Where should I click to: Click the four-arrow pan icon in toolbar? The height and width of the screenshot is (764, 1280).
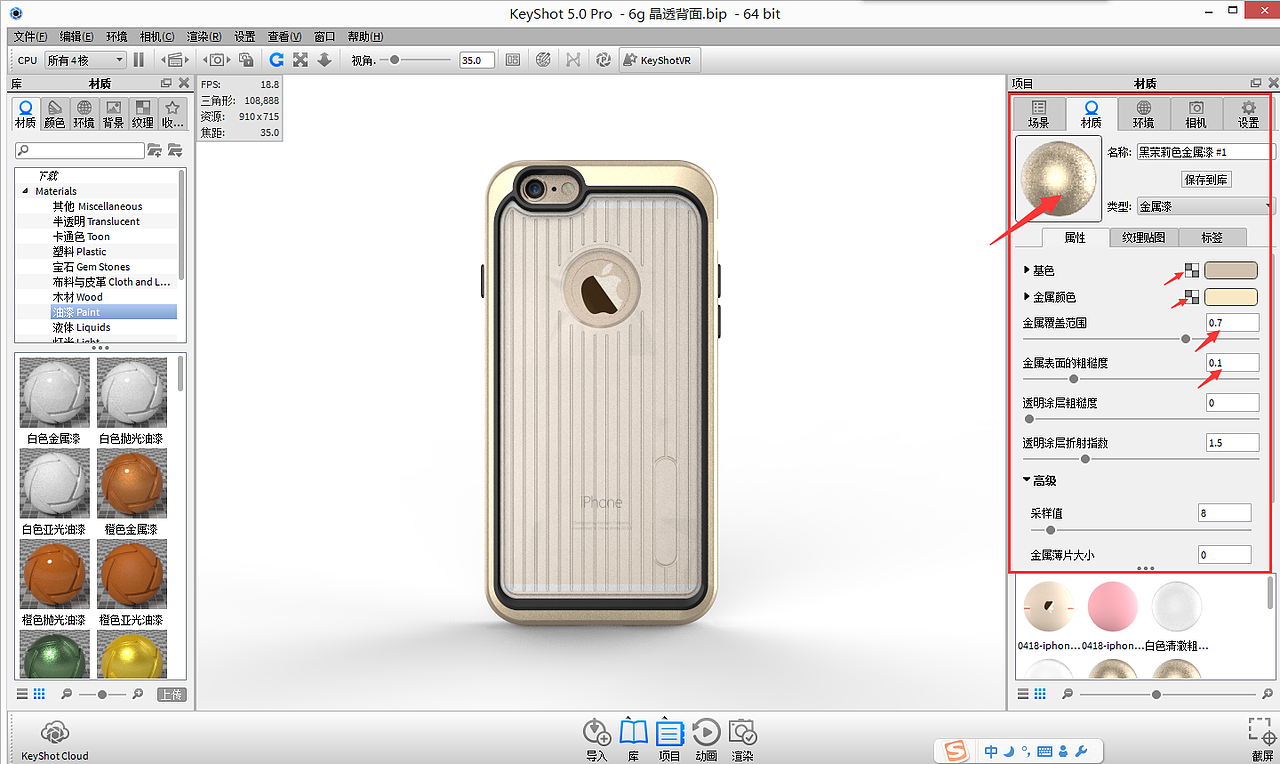300,60
